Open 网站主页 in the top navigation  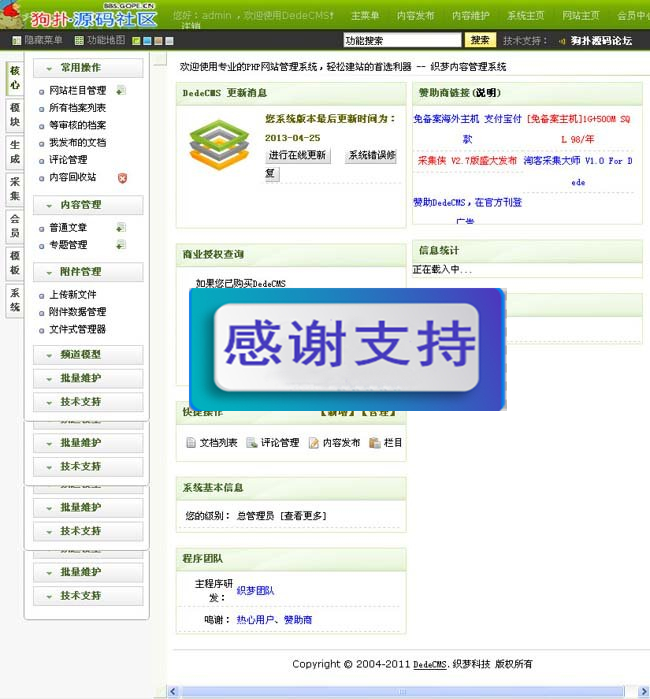click(x=580, y=16)
